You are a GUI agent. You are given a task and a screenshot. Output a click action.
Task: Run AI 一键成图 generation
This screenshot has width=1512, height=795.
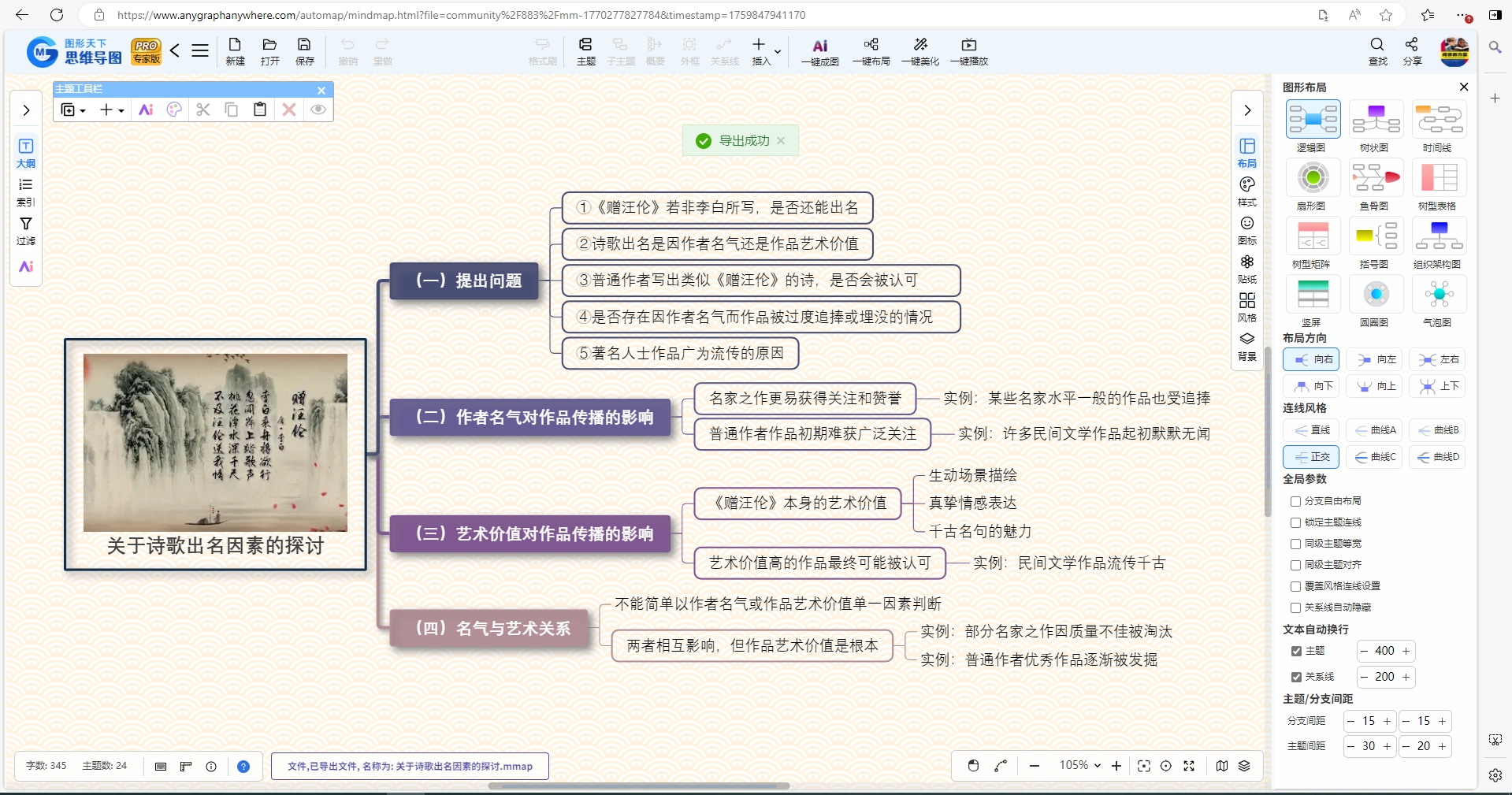click(x=819, y=51)
